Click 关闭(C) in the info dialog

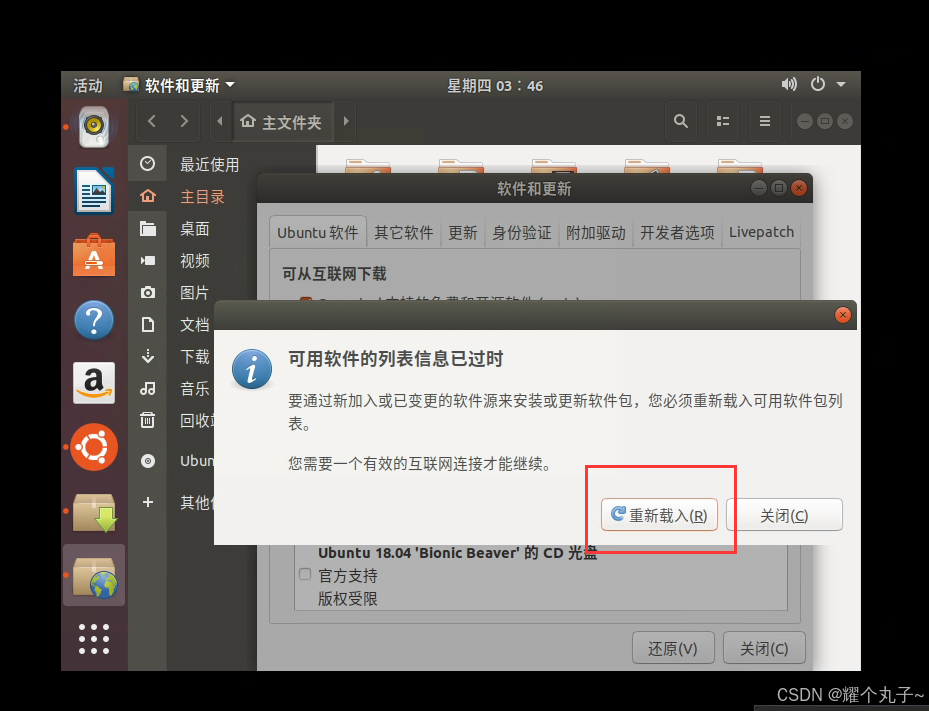click(x=784, y=514)
